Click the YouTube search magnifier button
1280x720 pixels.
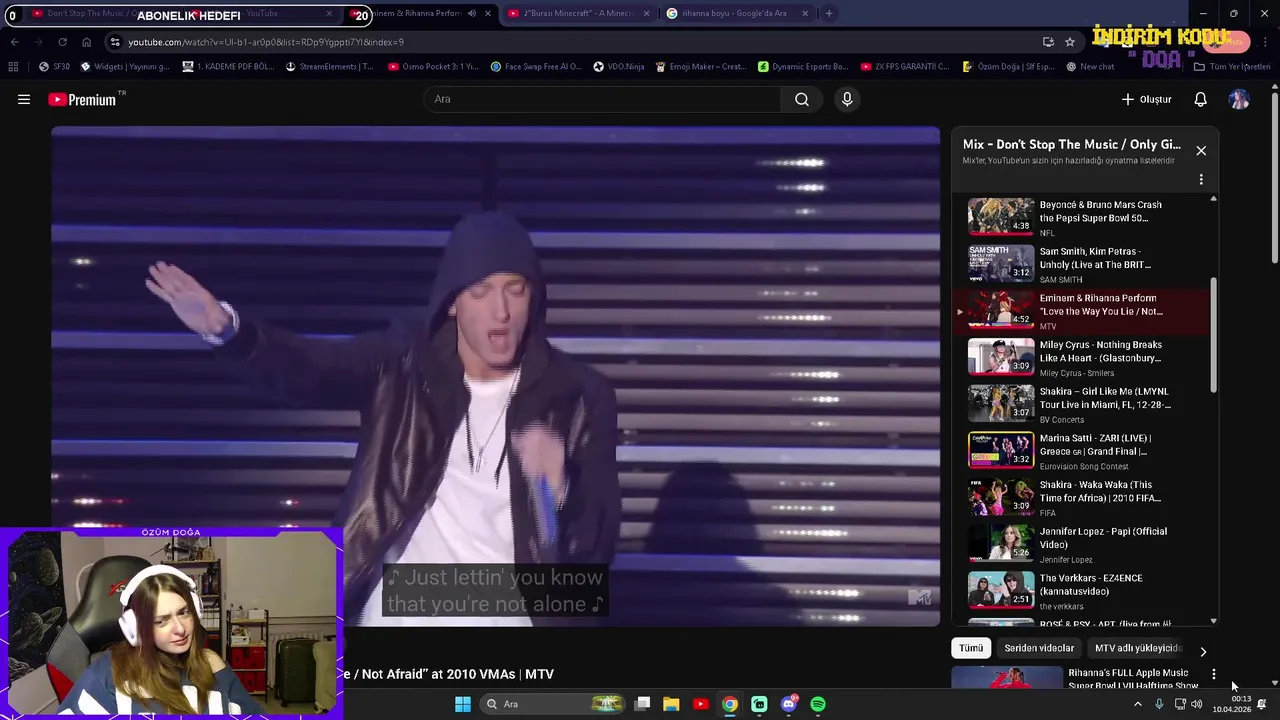tap(802, 99)
